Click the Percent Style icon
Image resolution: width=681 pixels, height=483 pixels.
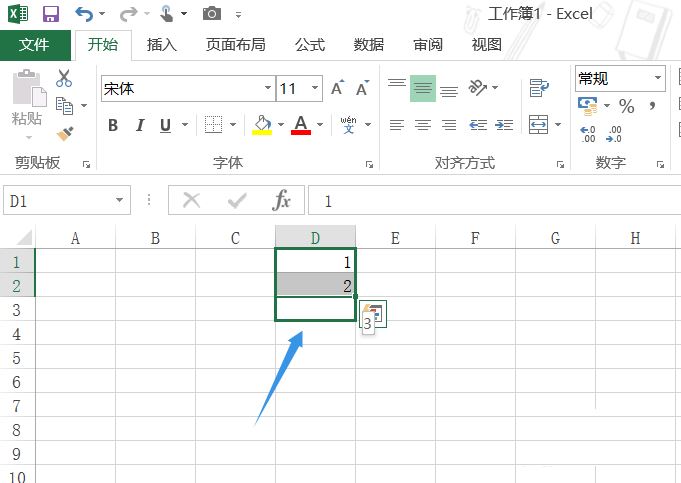pyautogui.click(x=626, y=106)
